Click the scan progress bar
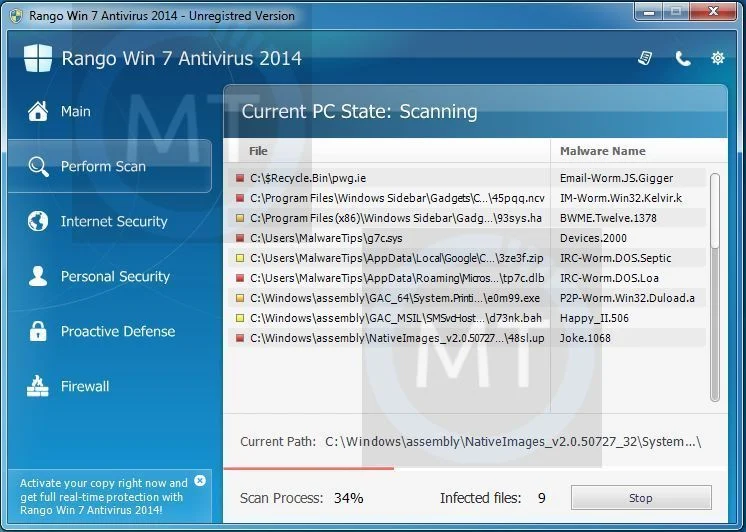Viewport: 746px width, 532px height. (x=475, y=468)
